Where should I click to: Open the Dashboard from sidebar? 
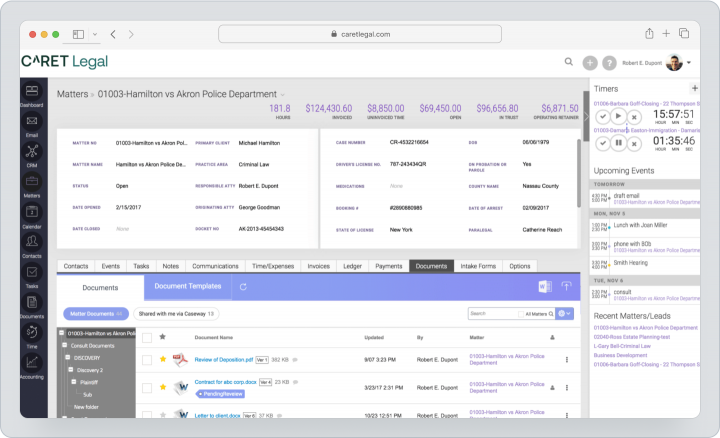32,95
